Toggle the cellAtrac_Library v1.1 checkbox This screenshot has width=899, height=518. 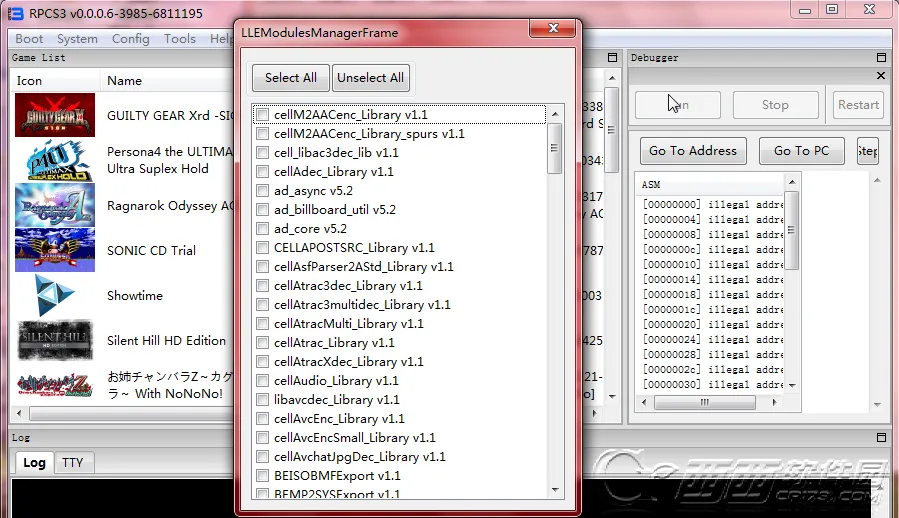pos(263,342)
